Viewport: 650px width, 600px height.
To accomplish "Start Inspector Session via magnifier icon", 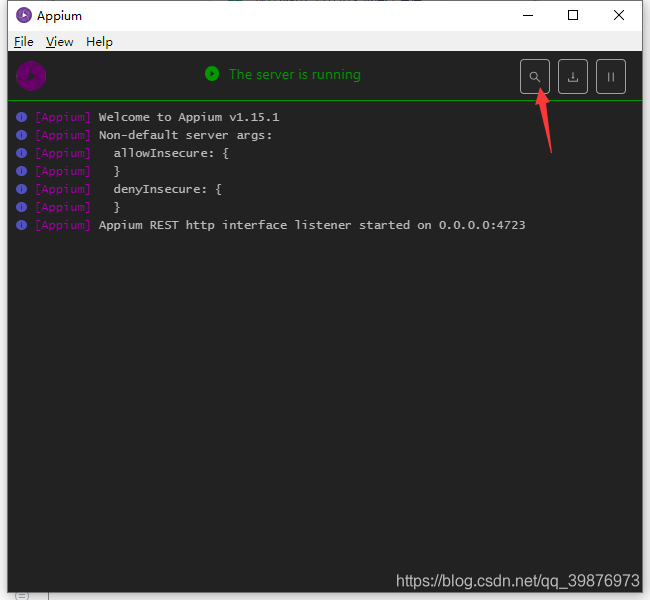I will [x=535, y=77].
